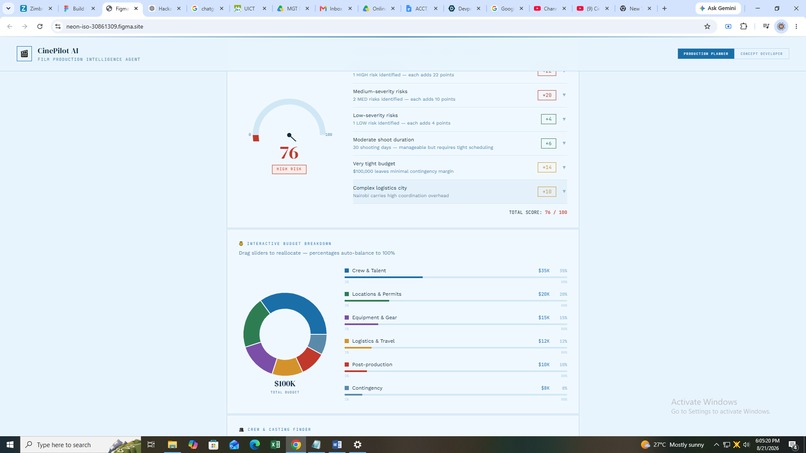Launch the Copilot app from the taskbar
The width and height of the screenshot is (806, 453).
193,445
